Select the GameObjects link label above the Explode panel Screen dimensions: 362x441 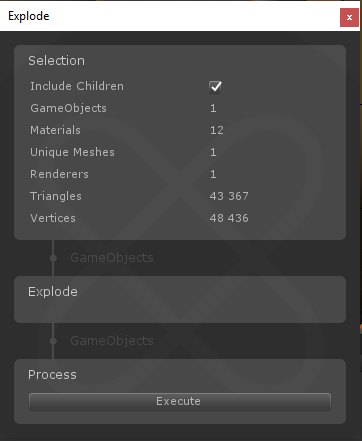(112, 258)
